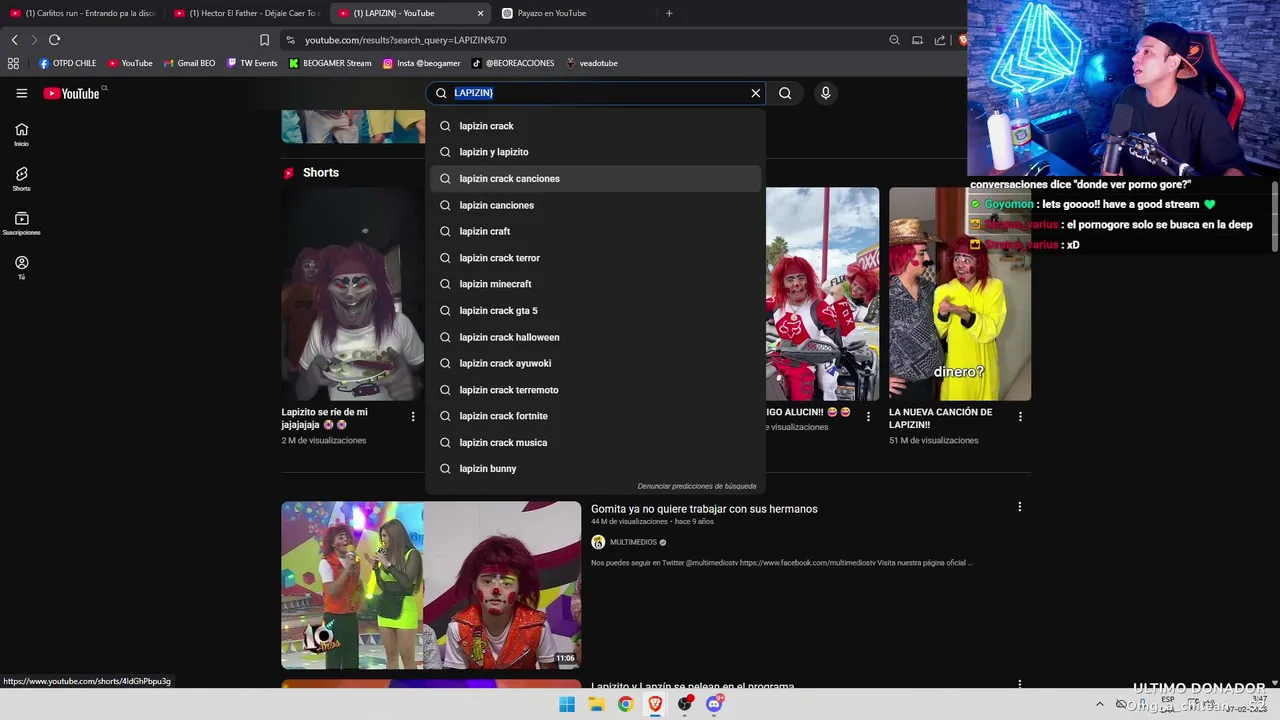1280x720 pixels.
Task: Click Denunciar predicciones de búsqueda
Action: click(x=697, y=486)
